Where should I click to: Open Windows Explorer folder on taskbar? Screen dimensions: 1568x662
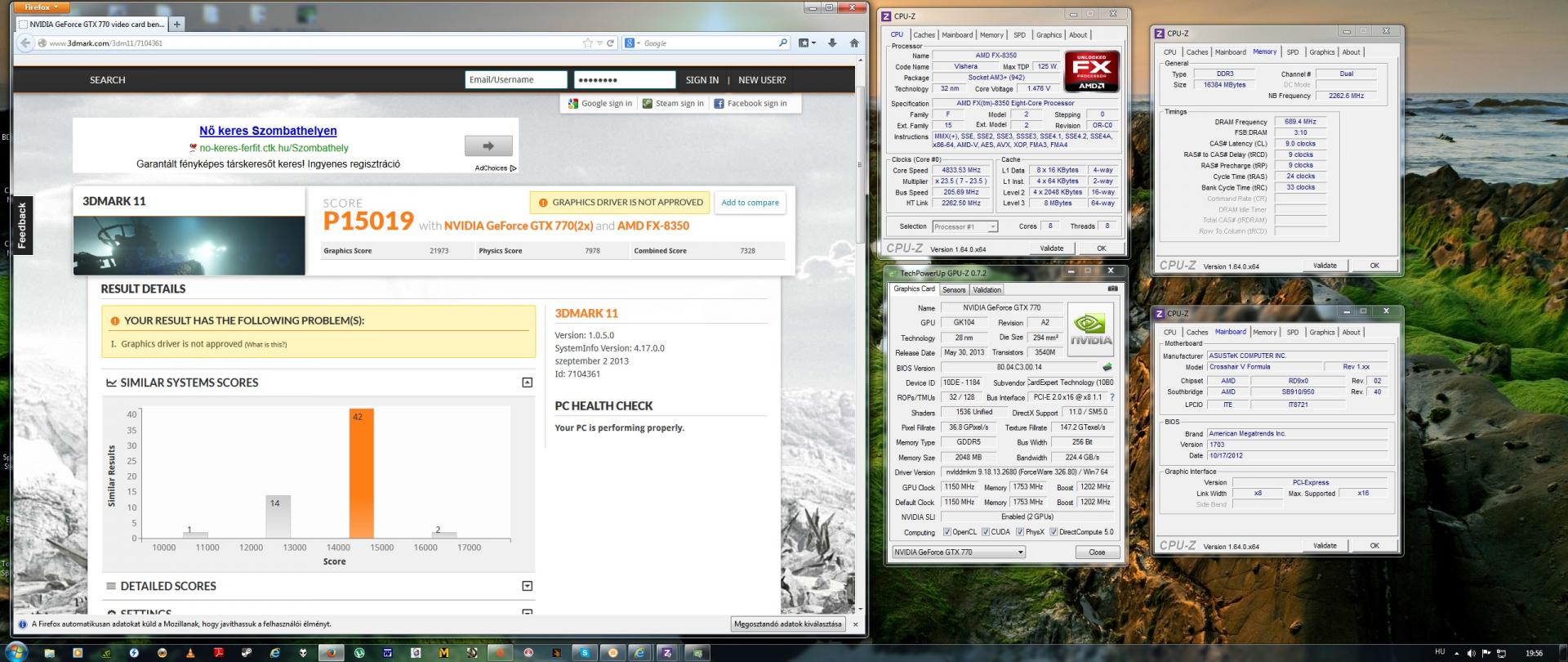point(49,653)
